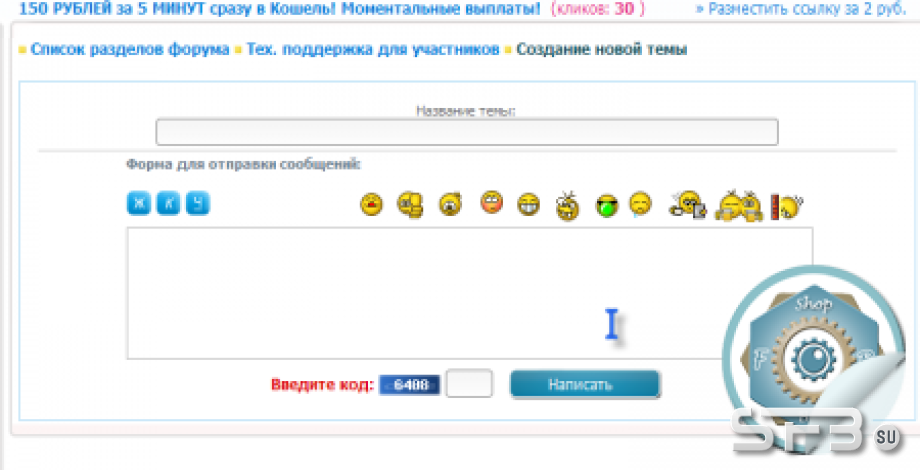Click inside the large message textarea
The height and width of the screenshot is (470, 920).
pyautogui.click(x=469, y=293)
